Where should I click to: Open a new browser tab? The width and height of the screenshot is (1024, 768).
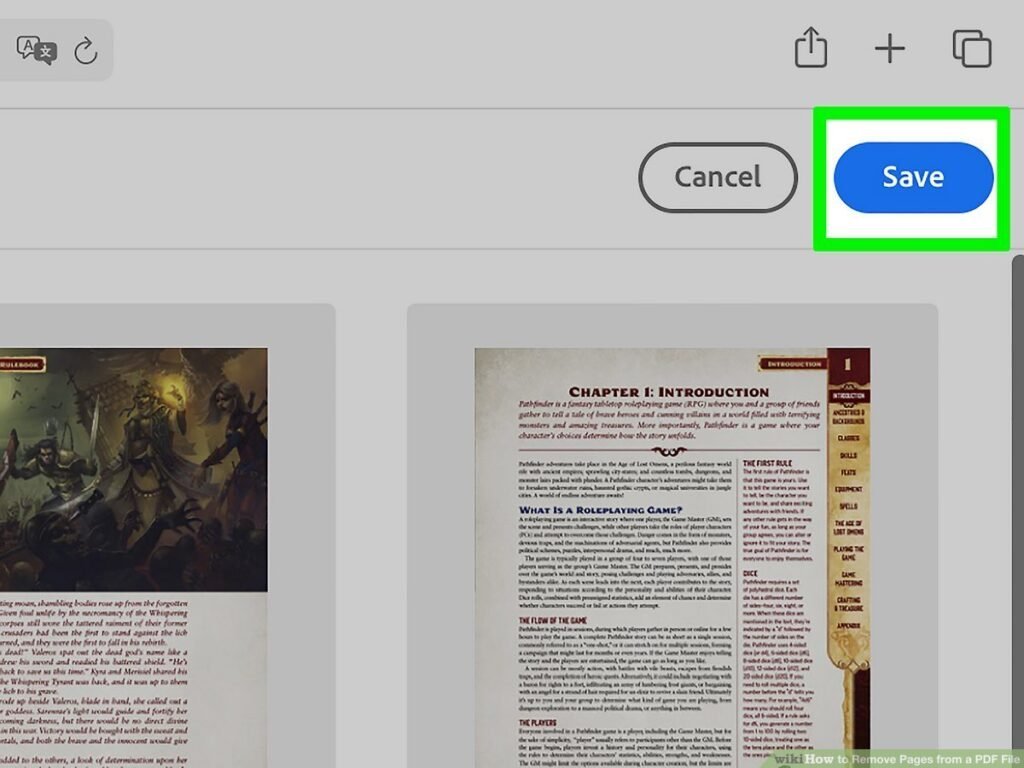pos(889,48)
